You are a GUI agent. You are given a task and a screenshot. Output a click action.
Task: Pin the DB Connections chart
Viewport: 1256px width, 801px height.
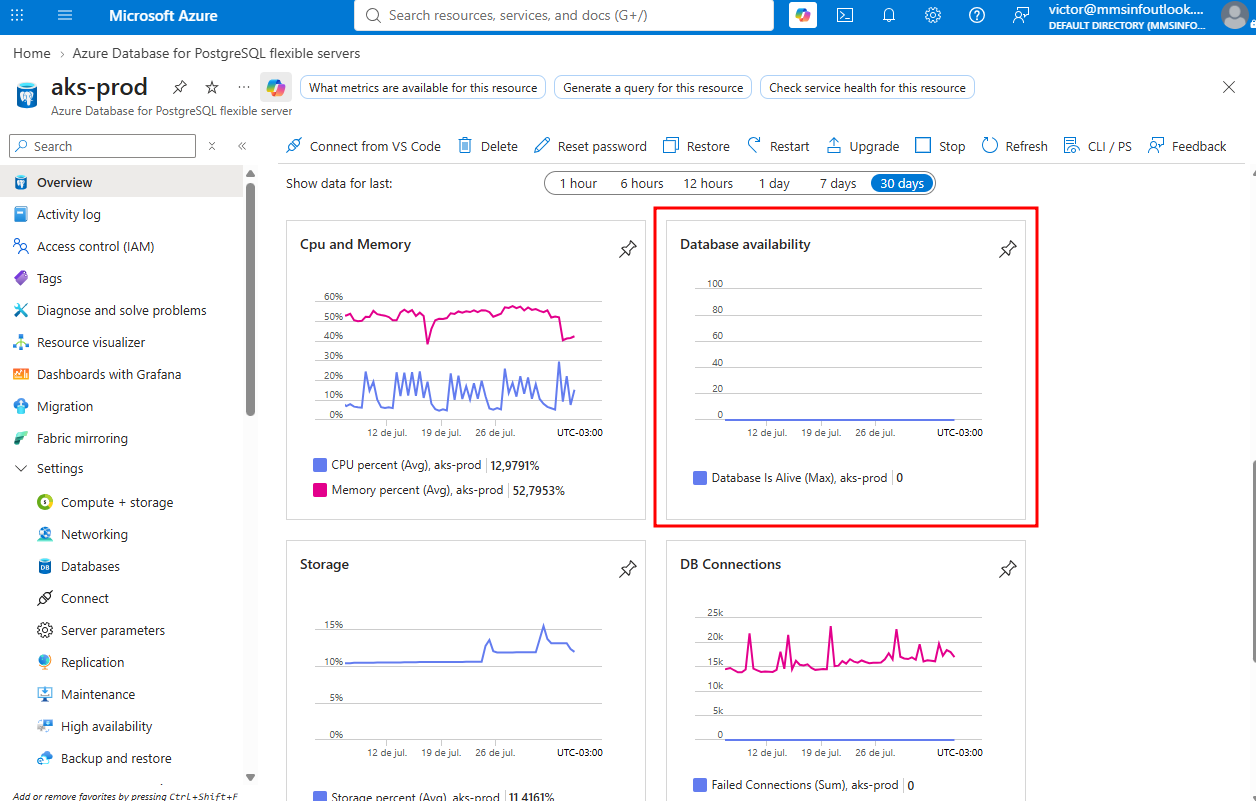pyautogui.click(x=1007, y=569)
